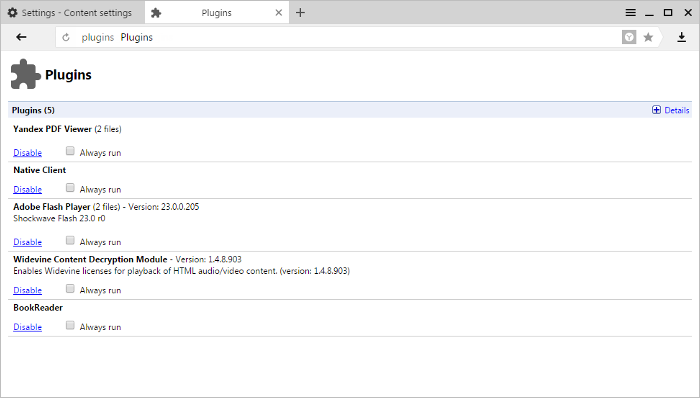Check Always run for Yandex PDF Viewer
The image size is (700, 398).
(x=70, y=151)
